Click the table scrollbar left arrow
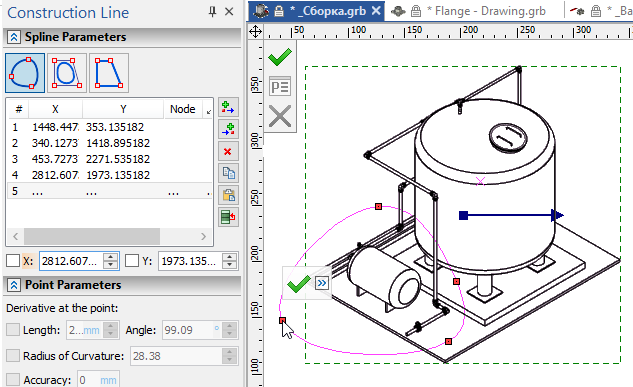The width and height of the screenshot is (633, 387). [x=15, y=236]
